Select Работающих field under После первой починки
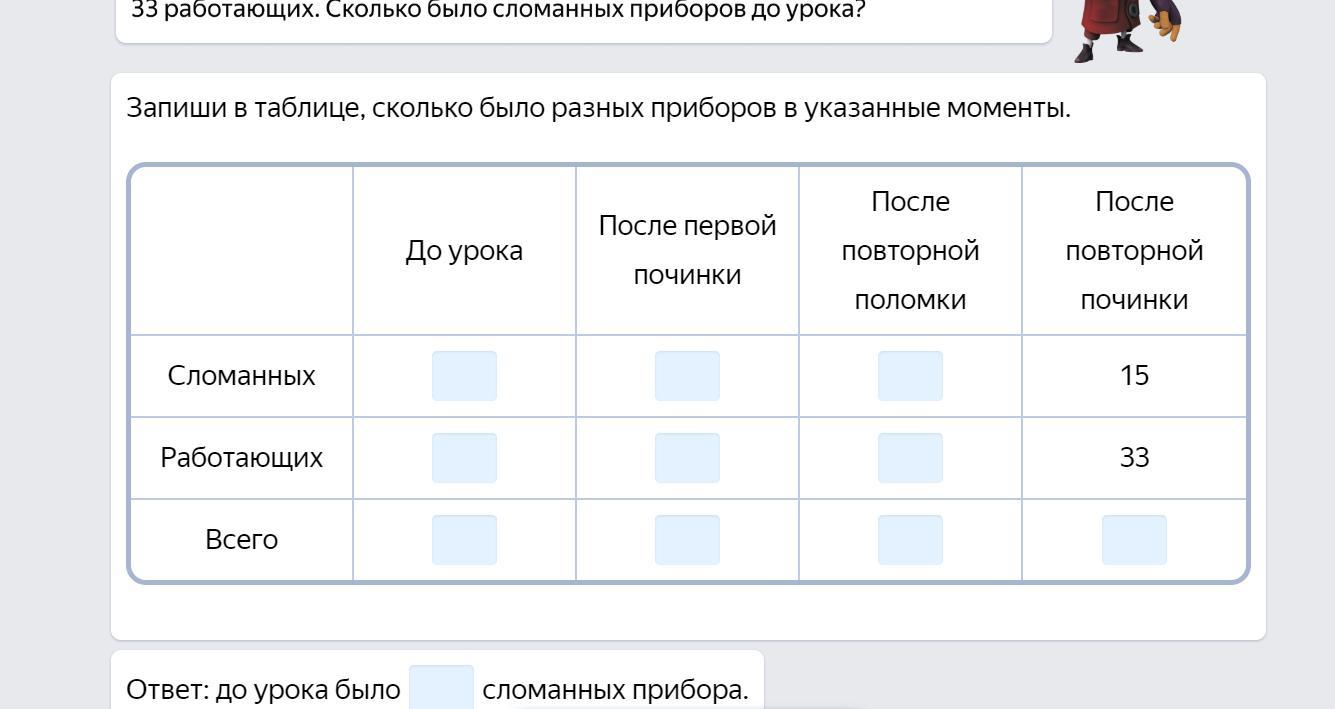The height and width of the screenshot is (709, 1335). (x=687, y=458)
